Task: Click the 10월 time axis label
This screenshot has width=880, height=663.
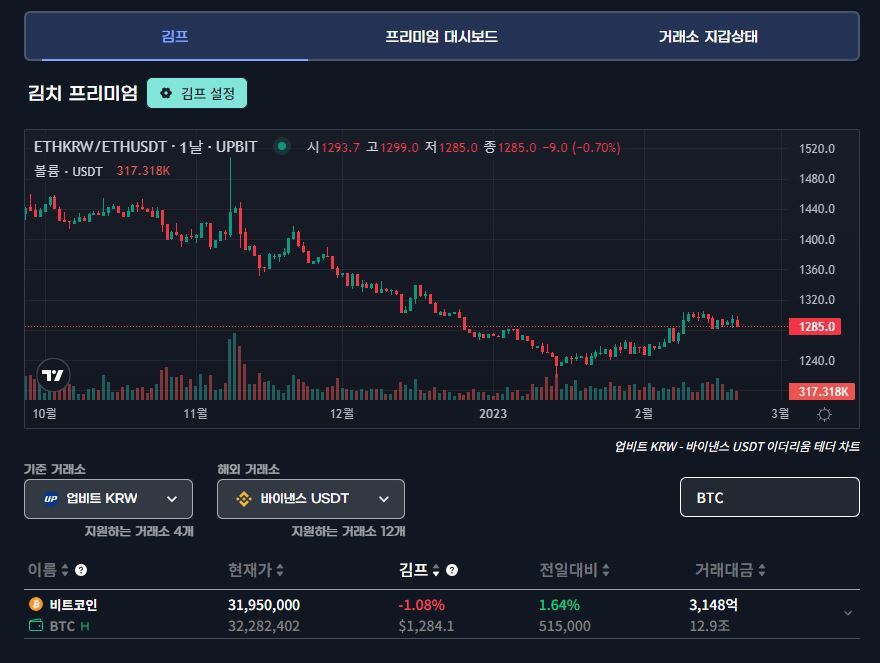Action: pos(44,414)
